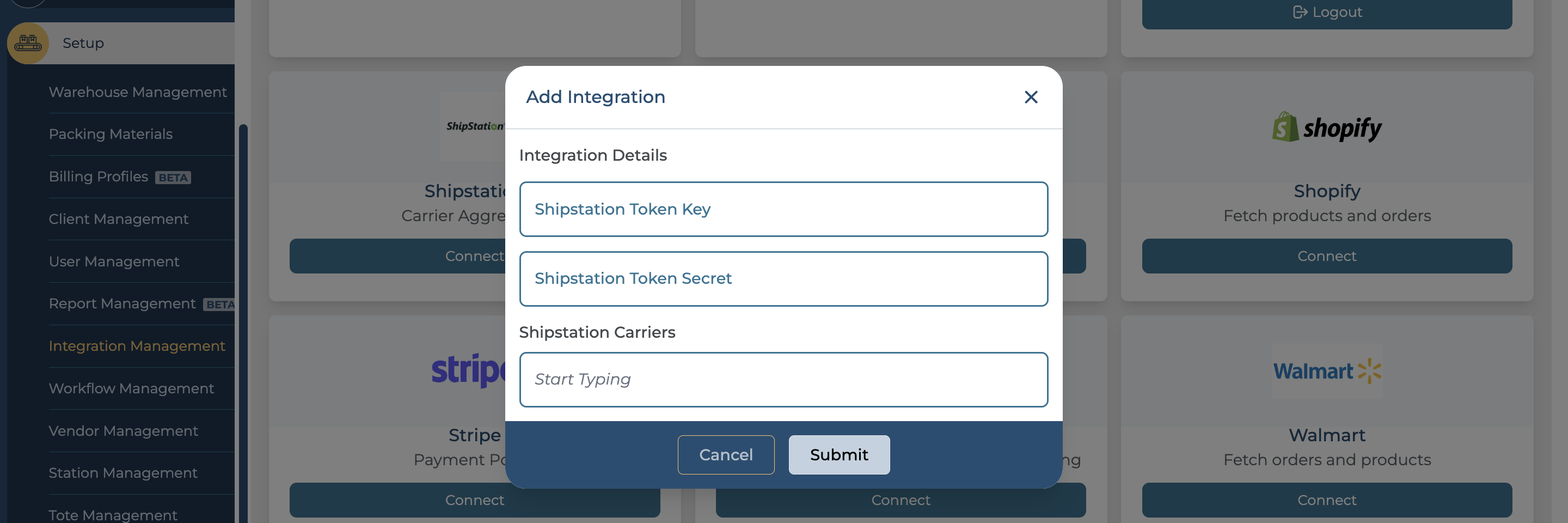The width and height of the screenshot is (1568, 523).
Task: Open Billing Profiles menu item
Action: 99,177
